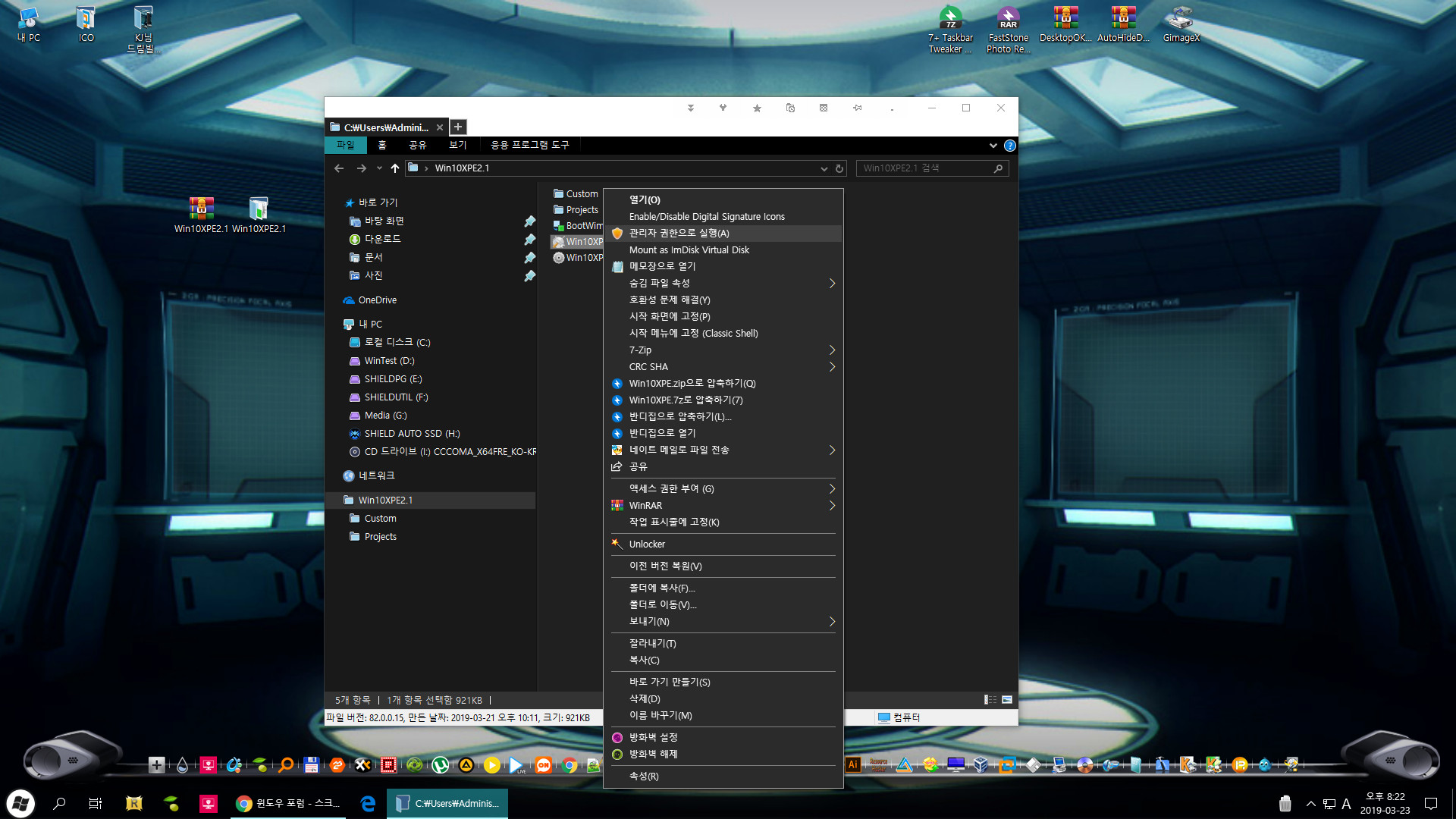Image resolution: width=1456 pixels, height=819 pixels.
Task: Choose 속성(R) in the context menu
Action: tap(723, 777)
